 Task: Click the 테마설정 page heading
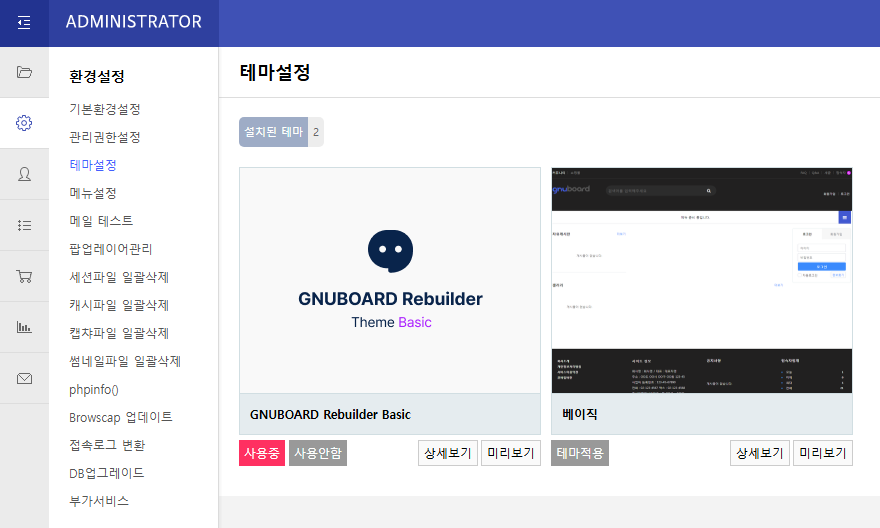[275, 72]
